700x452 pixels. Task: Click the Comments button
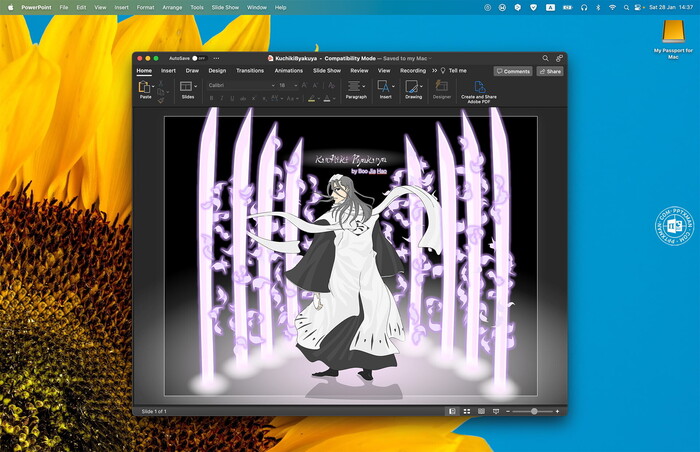coord(513,71)
